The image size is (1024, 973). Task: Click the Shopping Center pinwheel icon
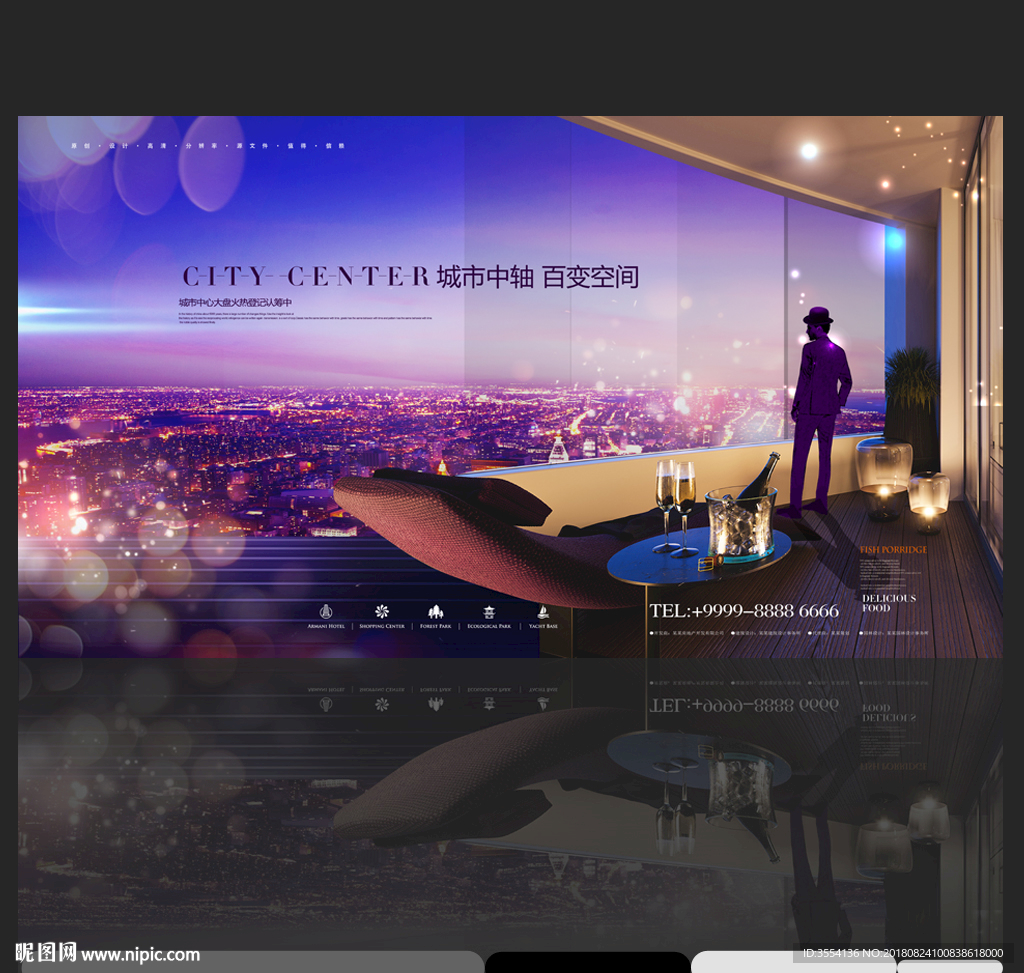[382, 612]
